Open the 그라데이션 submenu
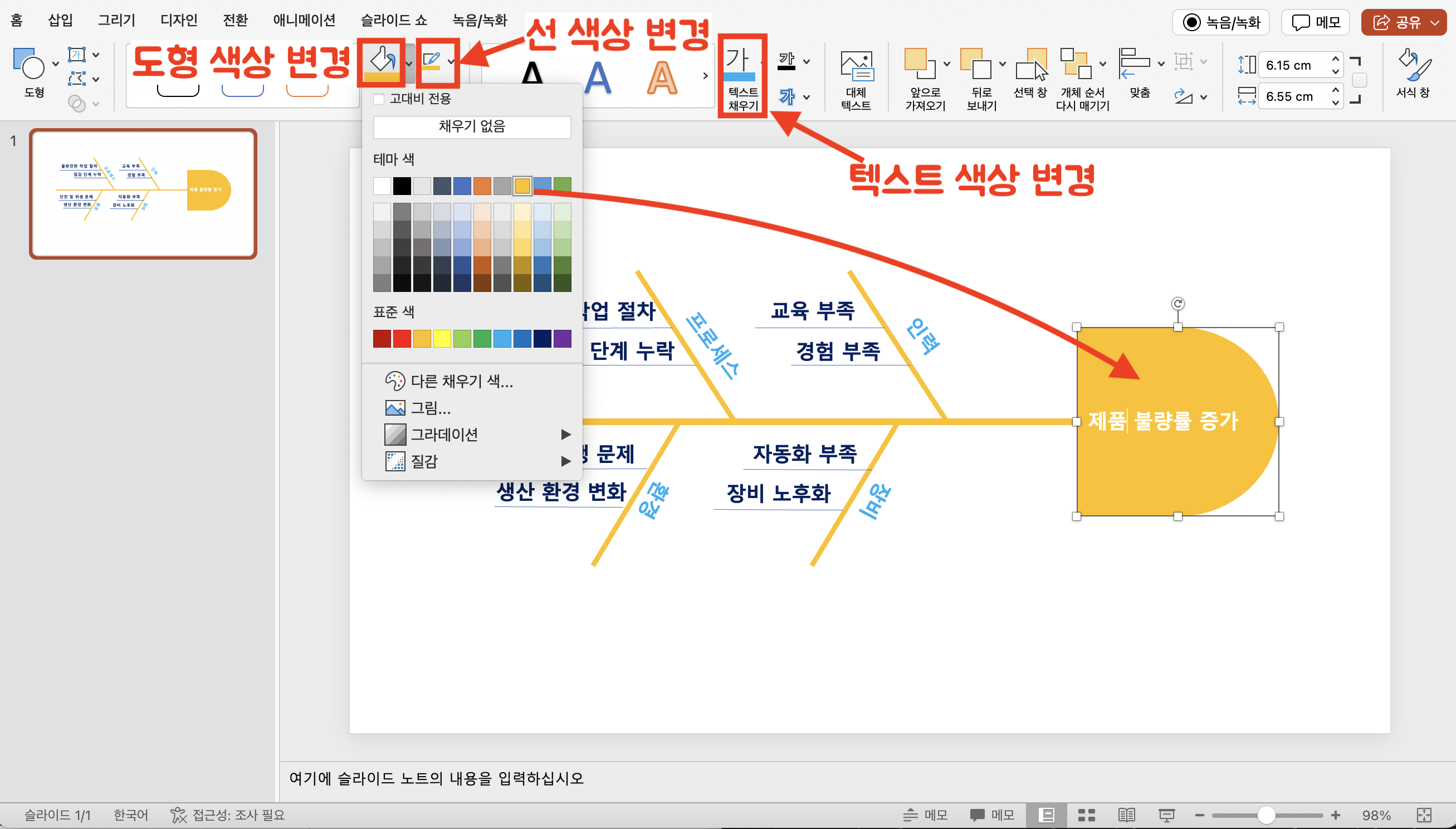 (472, 435)
